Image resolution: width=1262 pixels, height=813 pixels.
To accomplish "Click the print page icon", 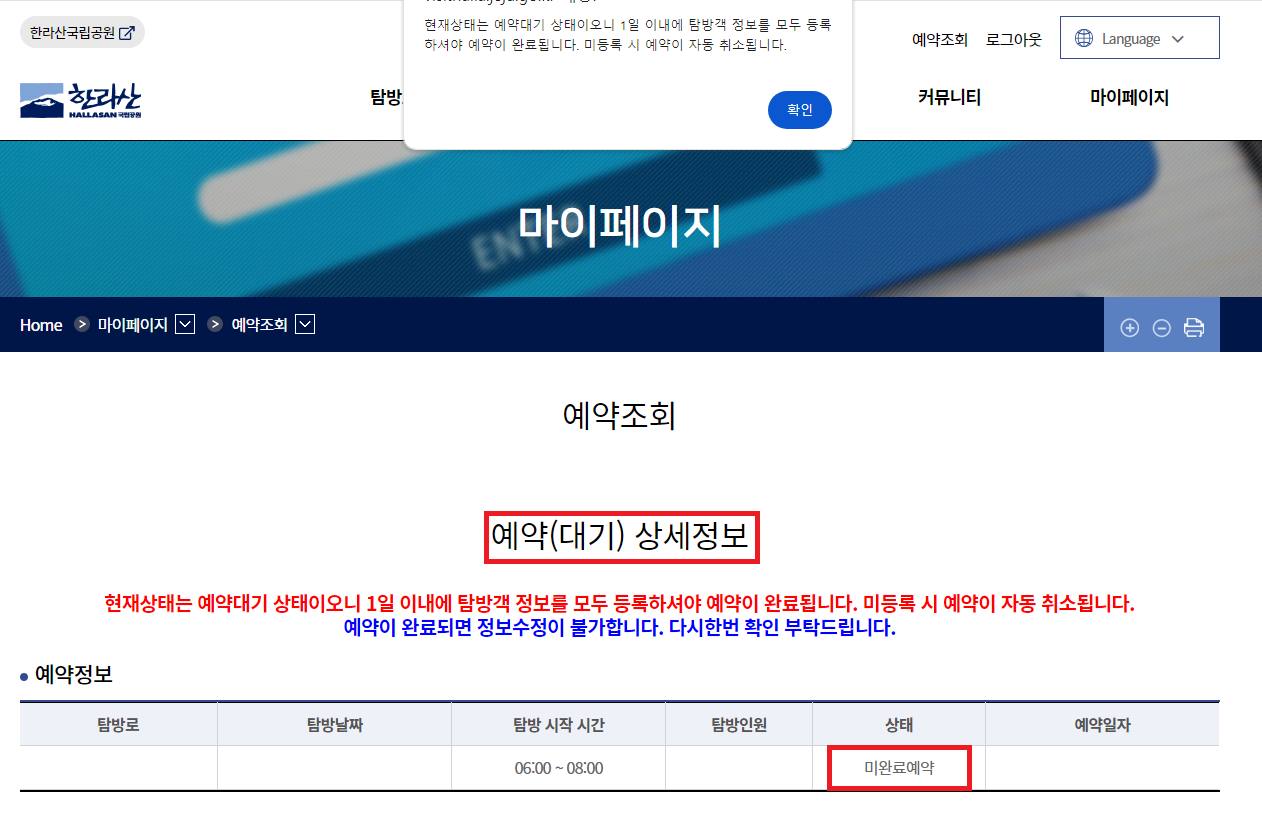I will (1194, 327).
